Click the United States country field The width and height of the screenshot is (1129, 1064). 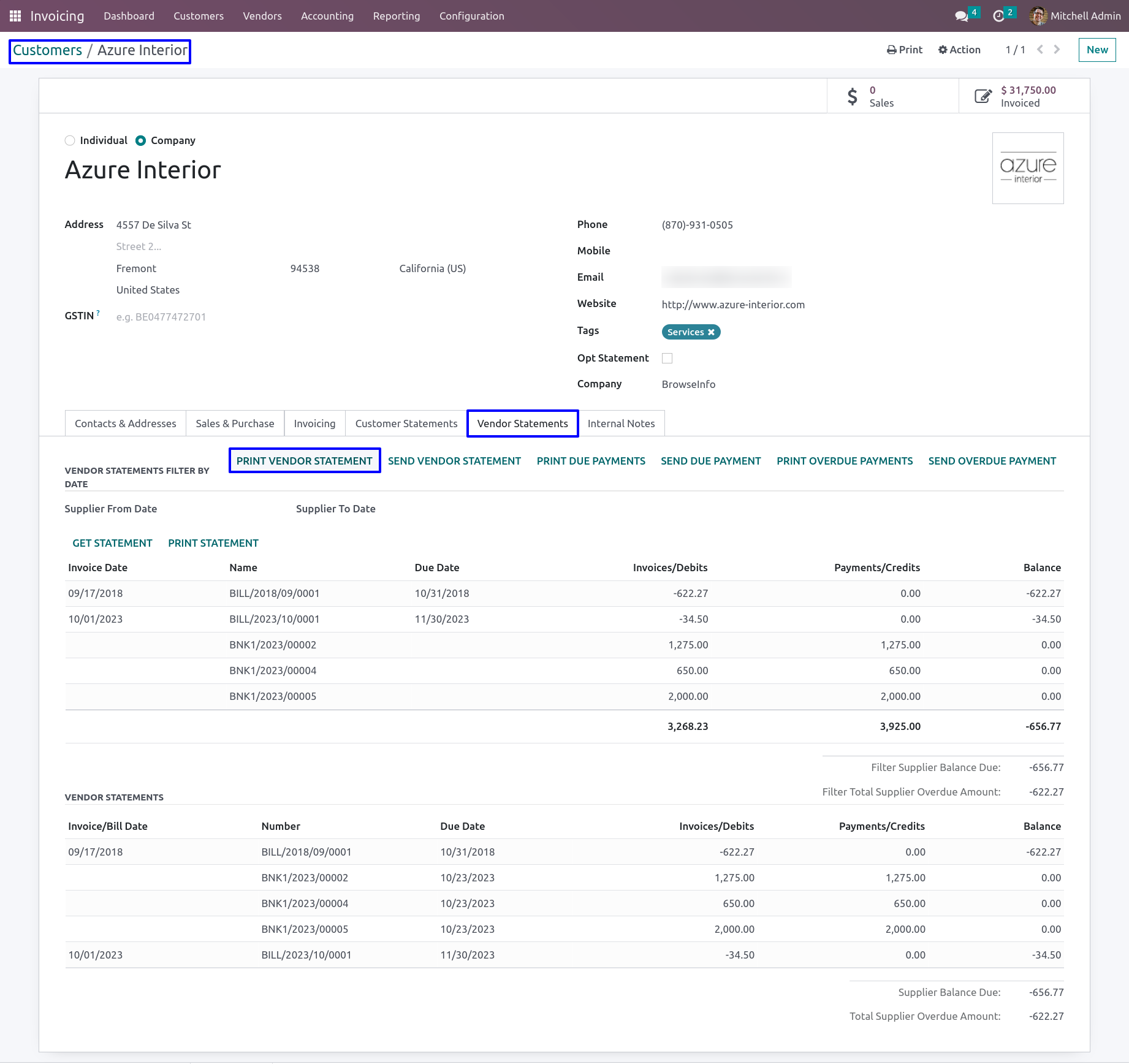[148, 290]
